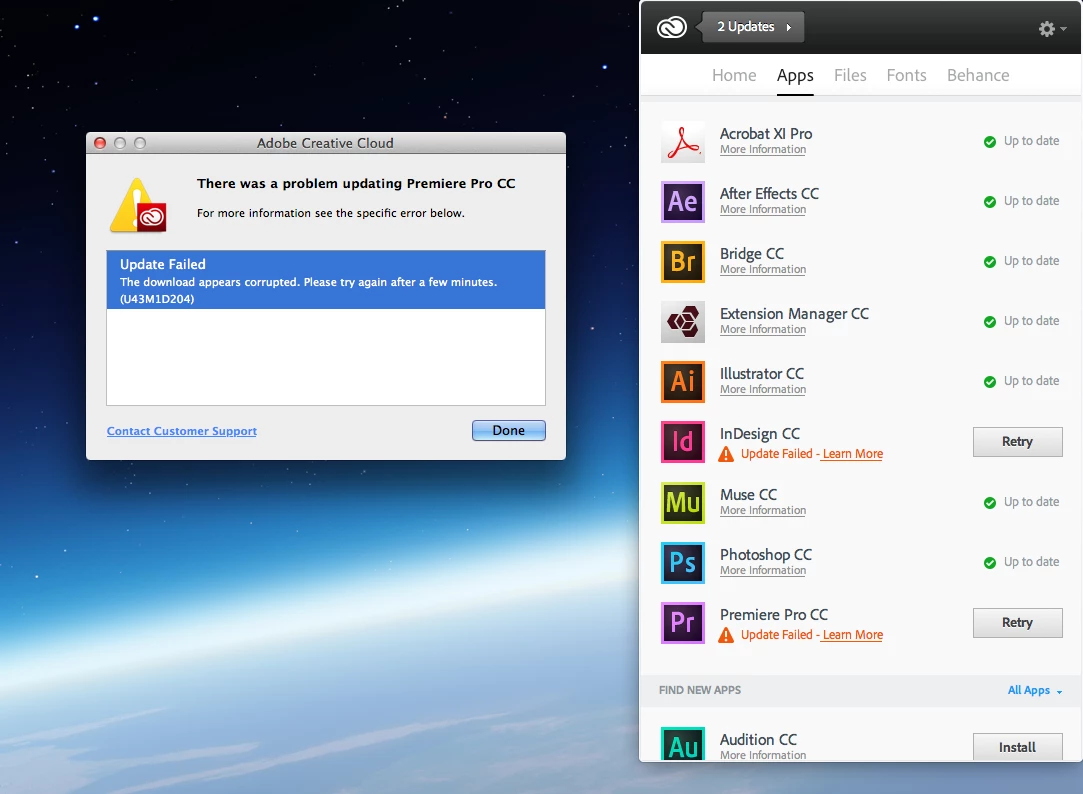
Task: Open More Information for Bridge CC
Action: [763, 269]
